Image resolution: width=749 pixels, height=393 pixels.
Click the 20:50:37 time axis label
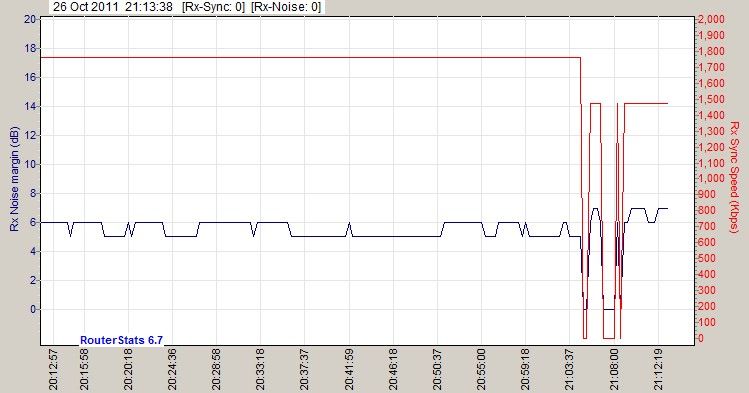[x=437, y=370]
